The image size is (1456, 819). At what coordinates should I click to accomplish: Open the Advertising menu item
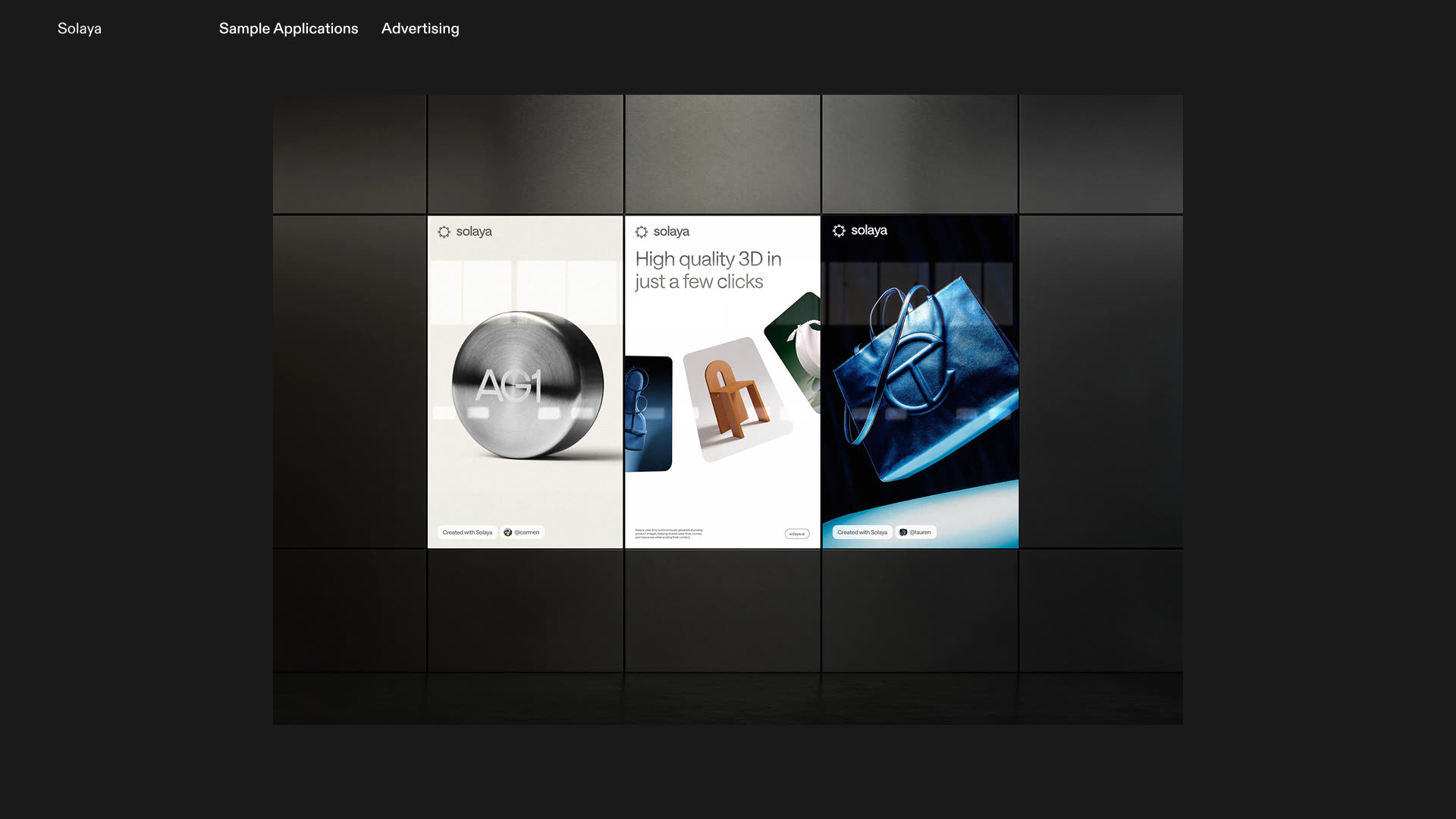pyautogui.click(x=420, y=28)
